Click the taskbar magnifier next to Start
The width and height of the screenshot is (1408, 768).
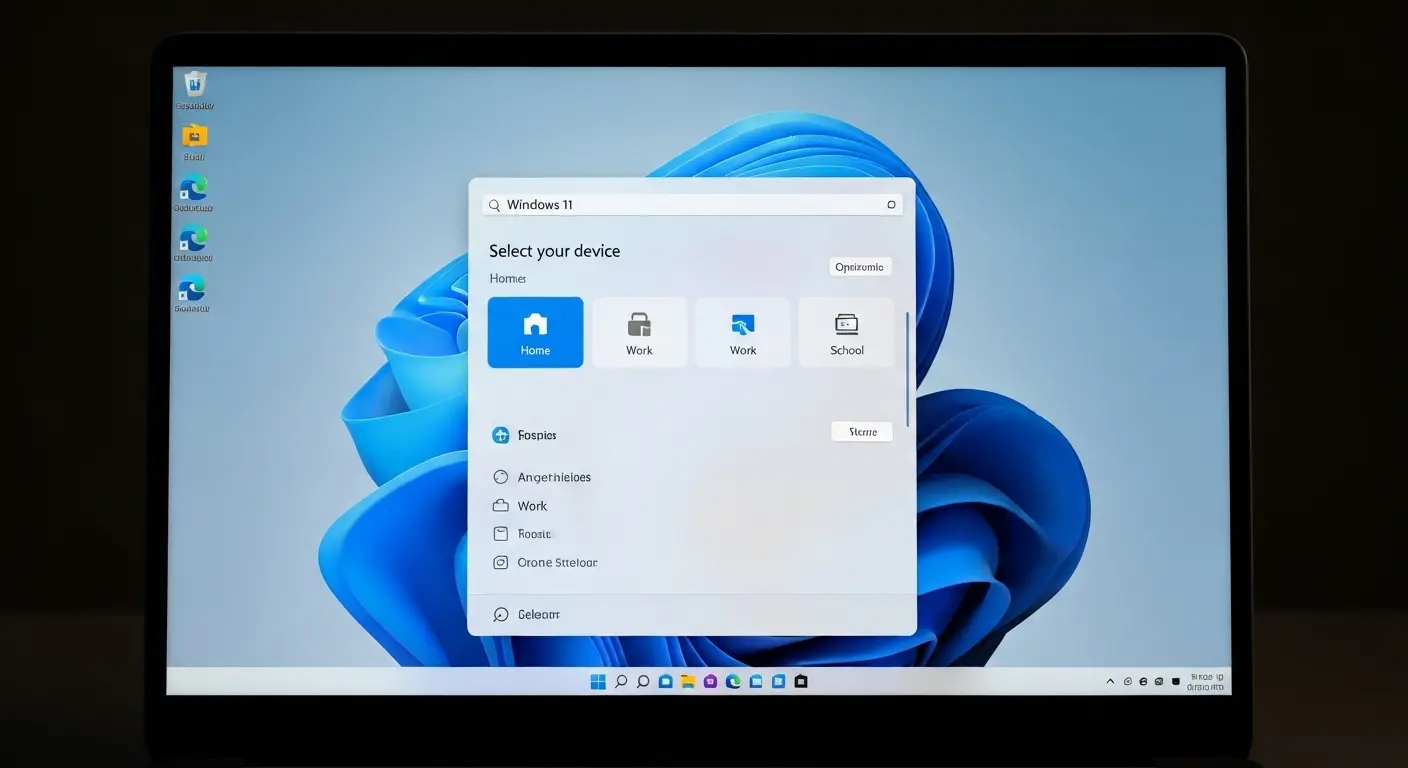point(621,681)
